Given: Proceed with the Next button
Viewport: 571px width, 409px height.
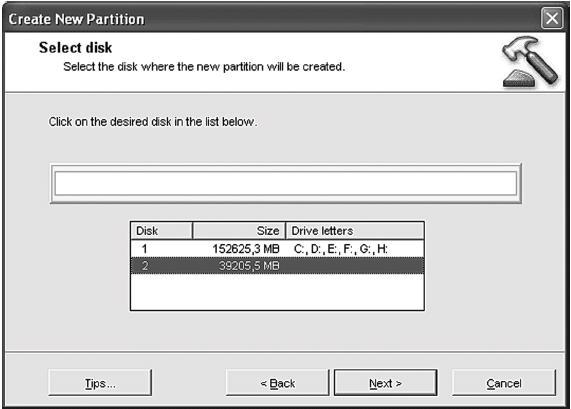Looking at the screenshot, I should click(386, 383).
